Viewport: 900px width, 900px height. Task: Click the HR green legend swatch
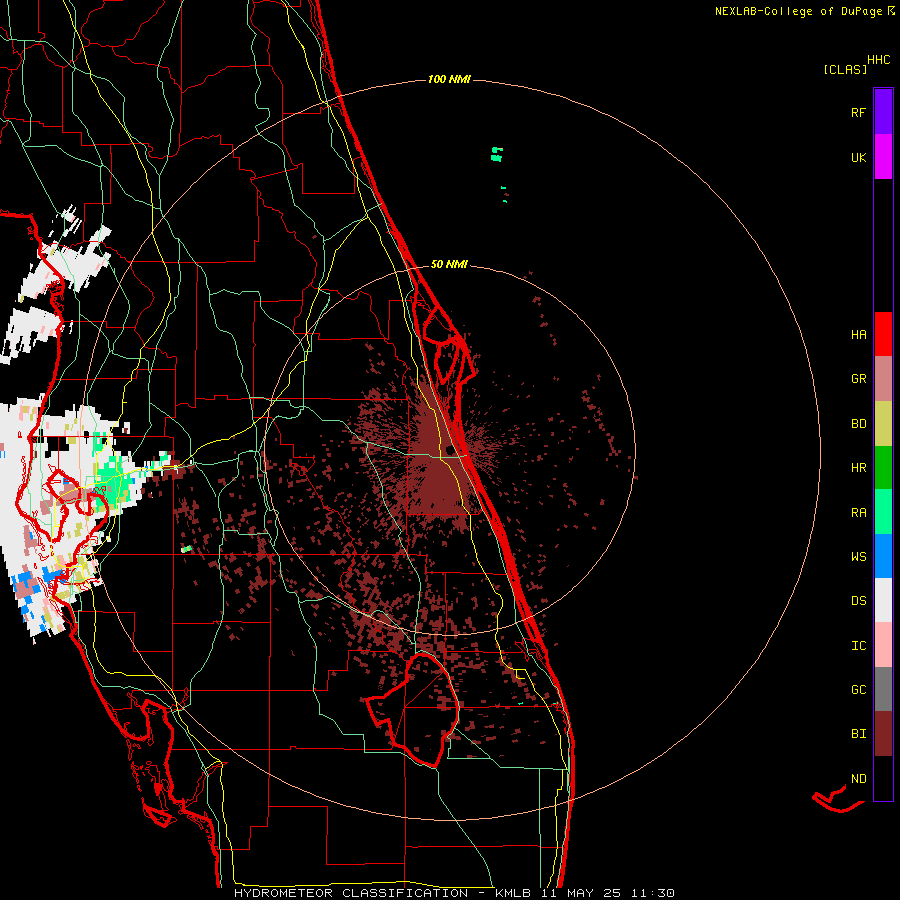pos(883,468)
